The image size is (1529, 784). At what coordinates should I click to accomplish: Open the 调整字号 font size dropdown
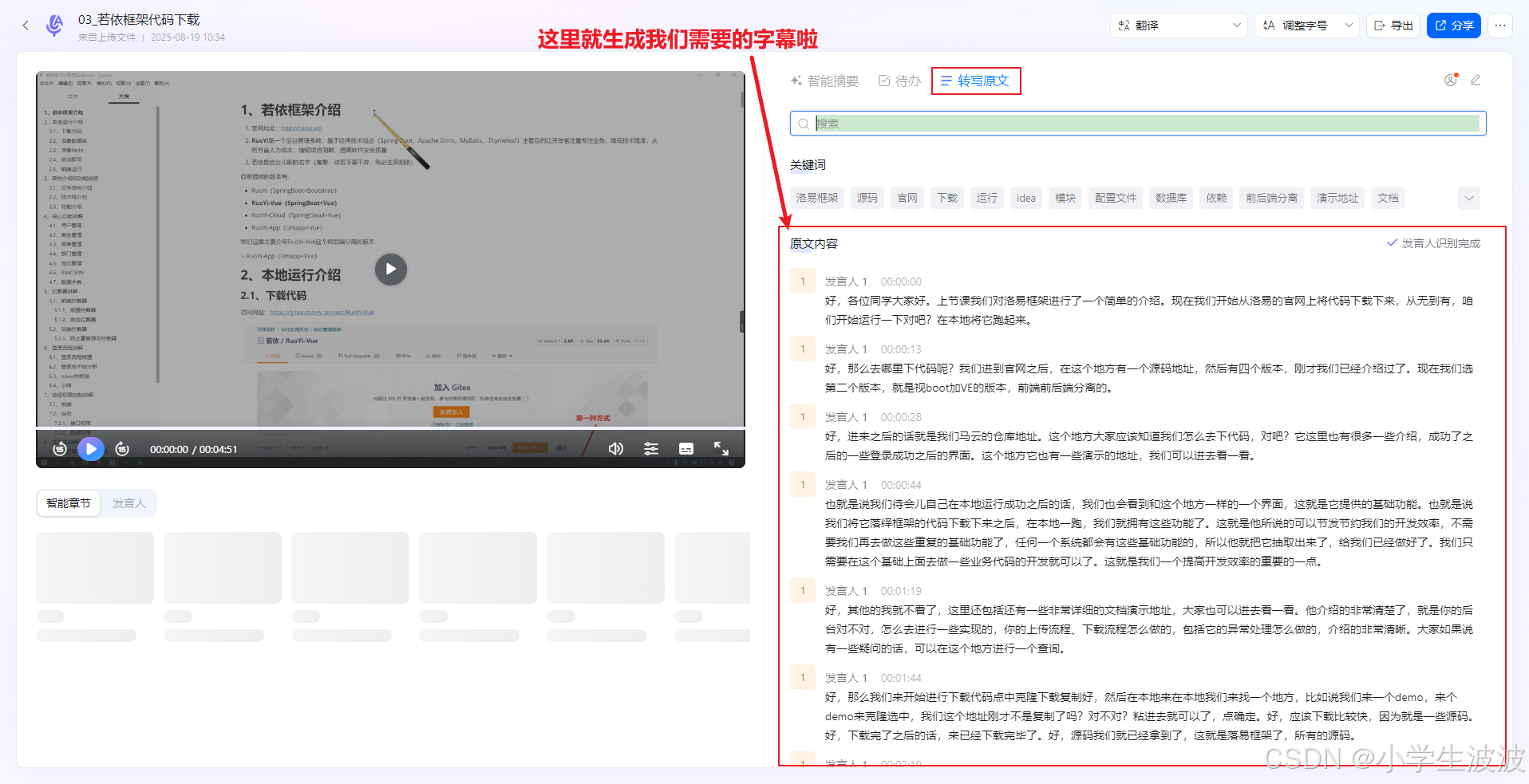click(x=1307, y=26)
